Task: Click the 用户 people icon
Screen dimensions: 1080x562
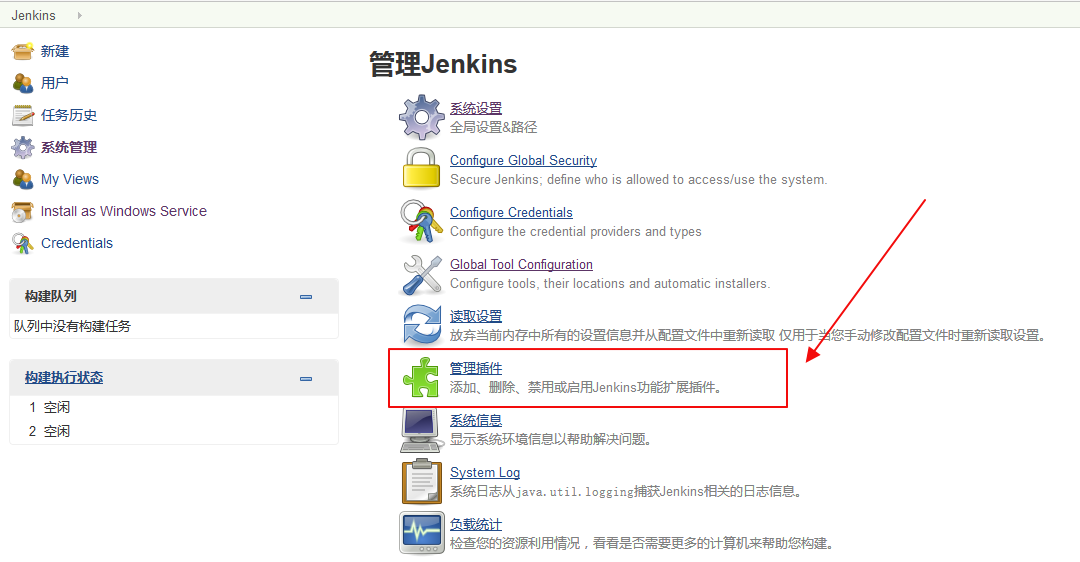Action: (x=23, y=83)
